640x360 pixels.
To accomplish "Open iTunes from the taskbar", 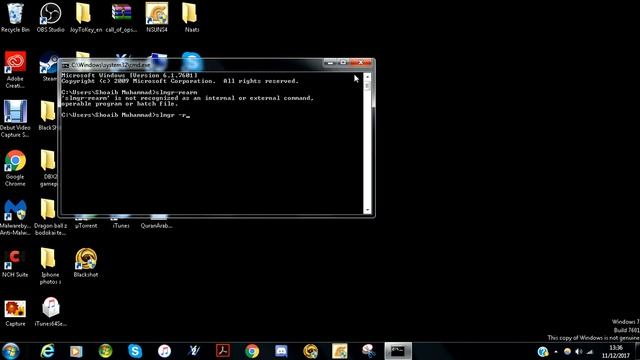I will pos(164,351).
